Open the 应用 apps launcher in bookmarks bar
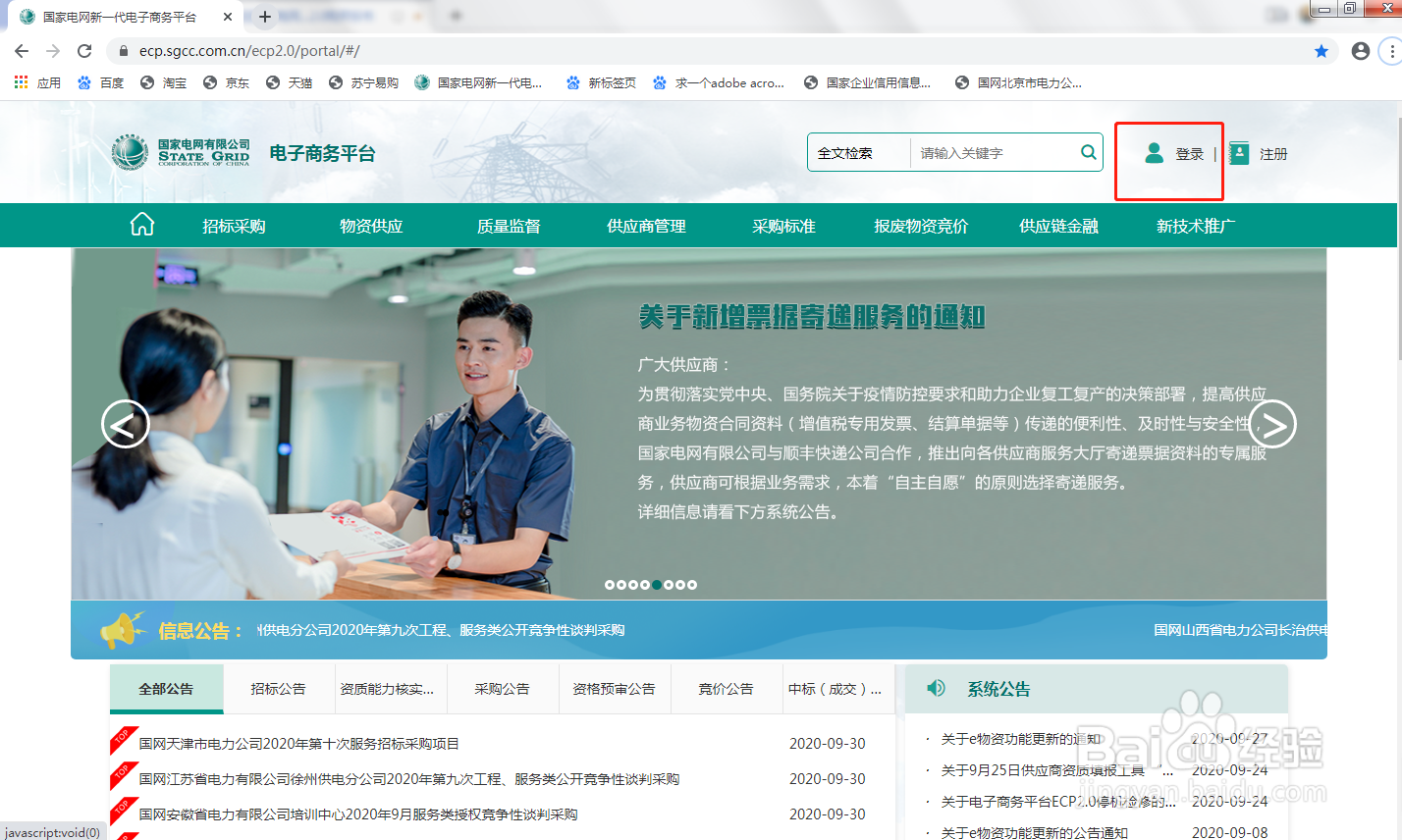1402x840 pixels. coord(21,82)
